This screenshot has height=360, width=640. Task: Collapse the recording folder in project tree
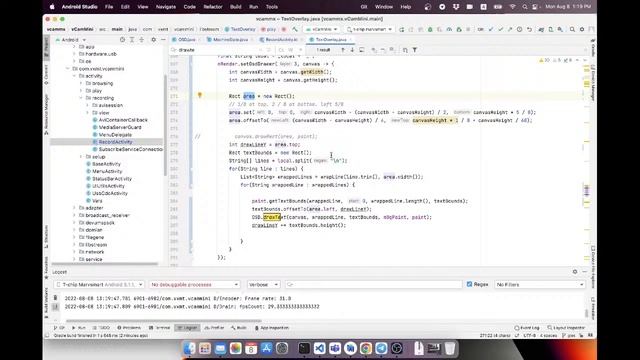[81, 98]
